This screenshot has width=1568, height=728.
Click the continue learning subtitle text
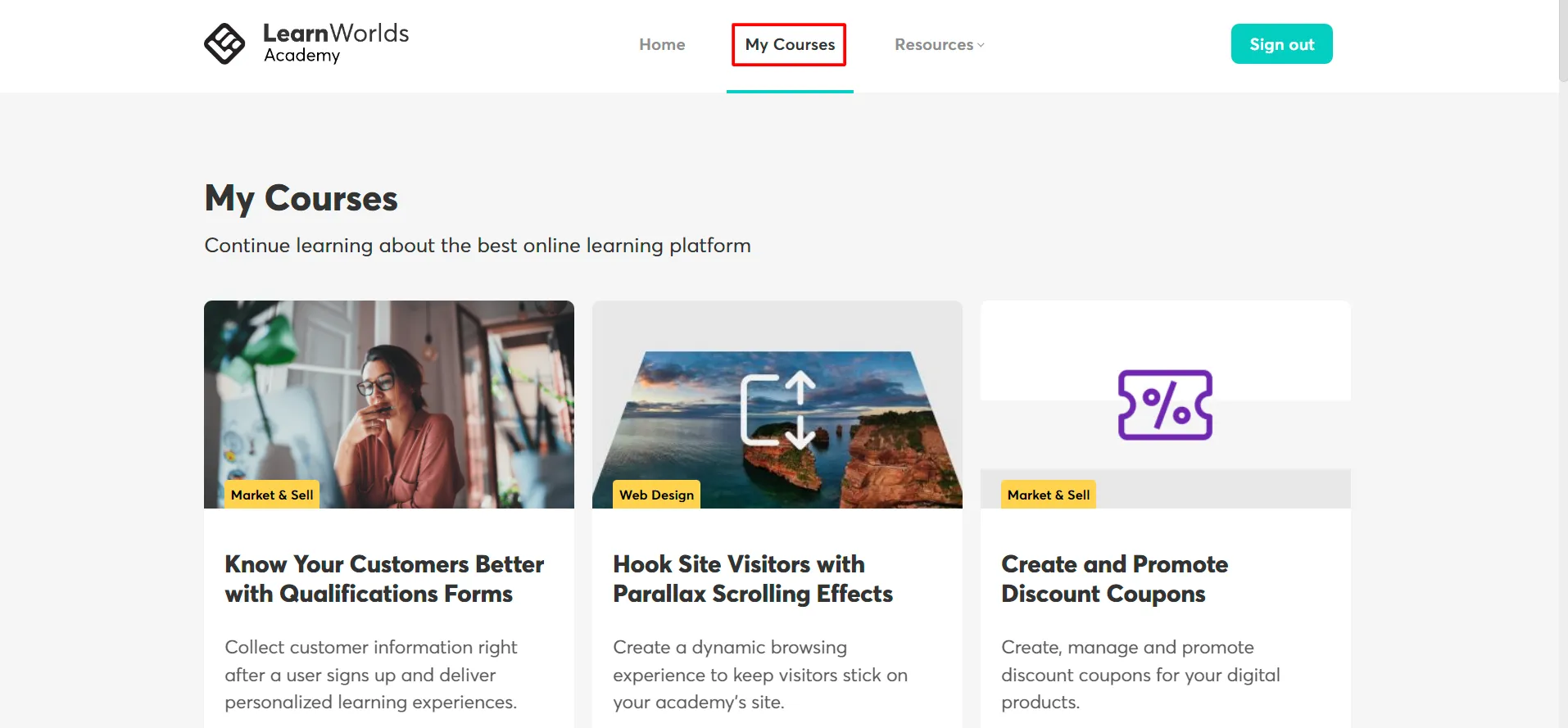(x=477, y=245)
